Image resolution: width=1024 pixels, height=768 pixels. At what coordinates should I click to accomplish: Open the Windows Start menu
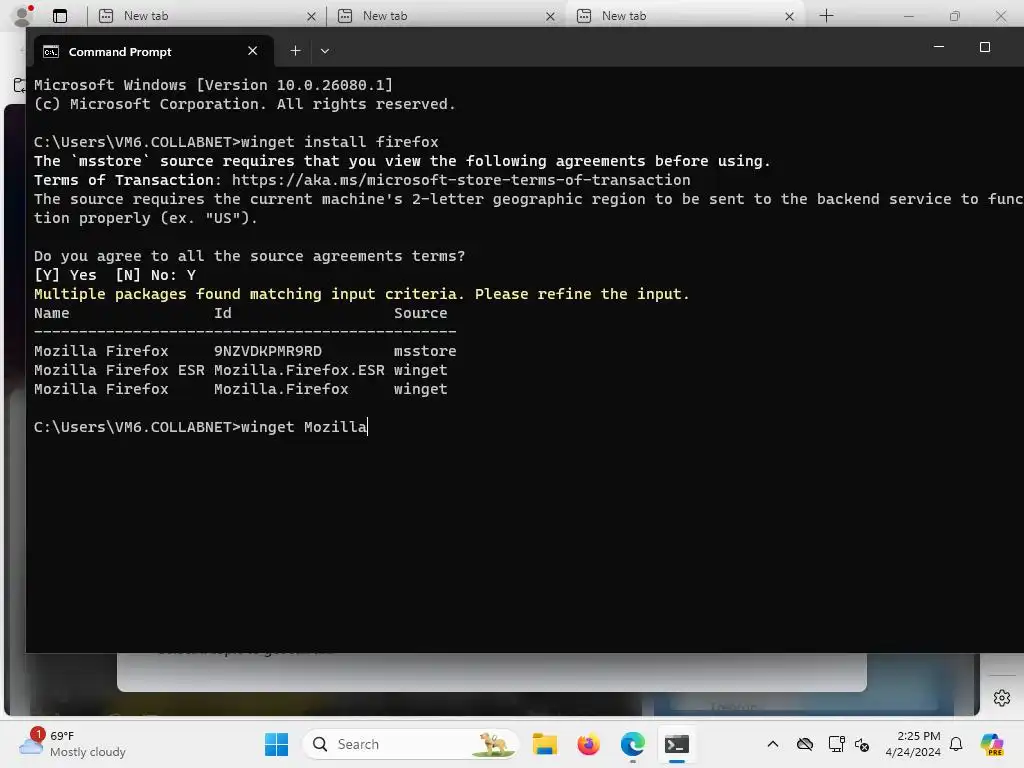(276, 744)
